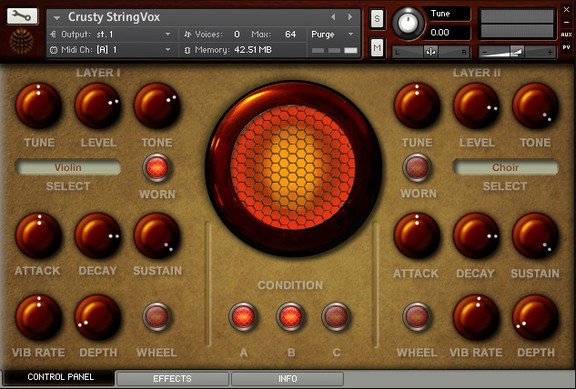
Task: Click the Layer I TONE knob
Action: coord(157,106)
